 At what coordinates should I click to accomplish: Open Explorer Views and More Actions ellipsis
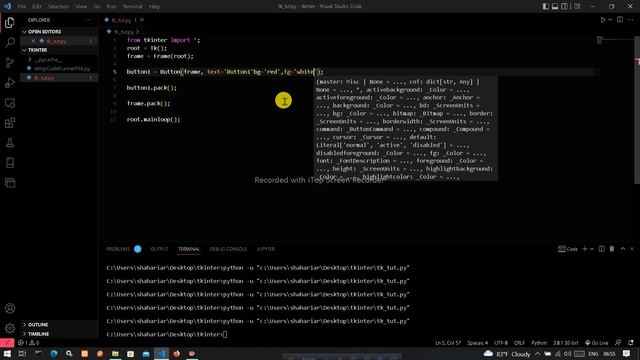coord(89,20)
